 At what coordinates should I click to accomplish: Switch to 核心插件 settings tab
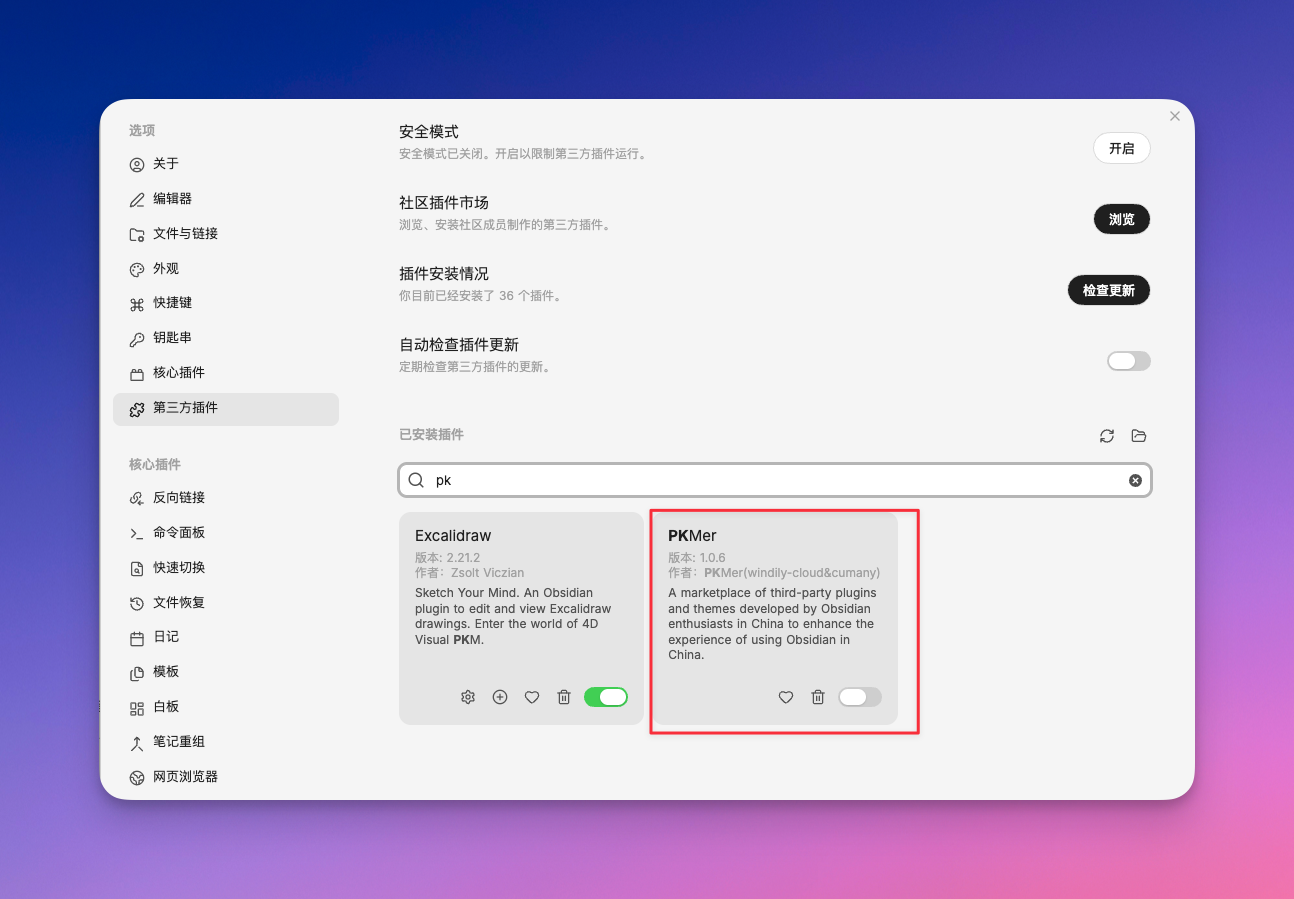pos(178,373)
